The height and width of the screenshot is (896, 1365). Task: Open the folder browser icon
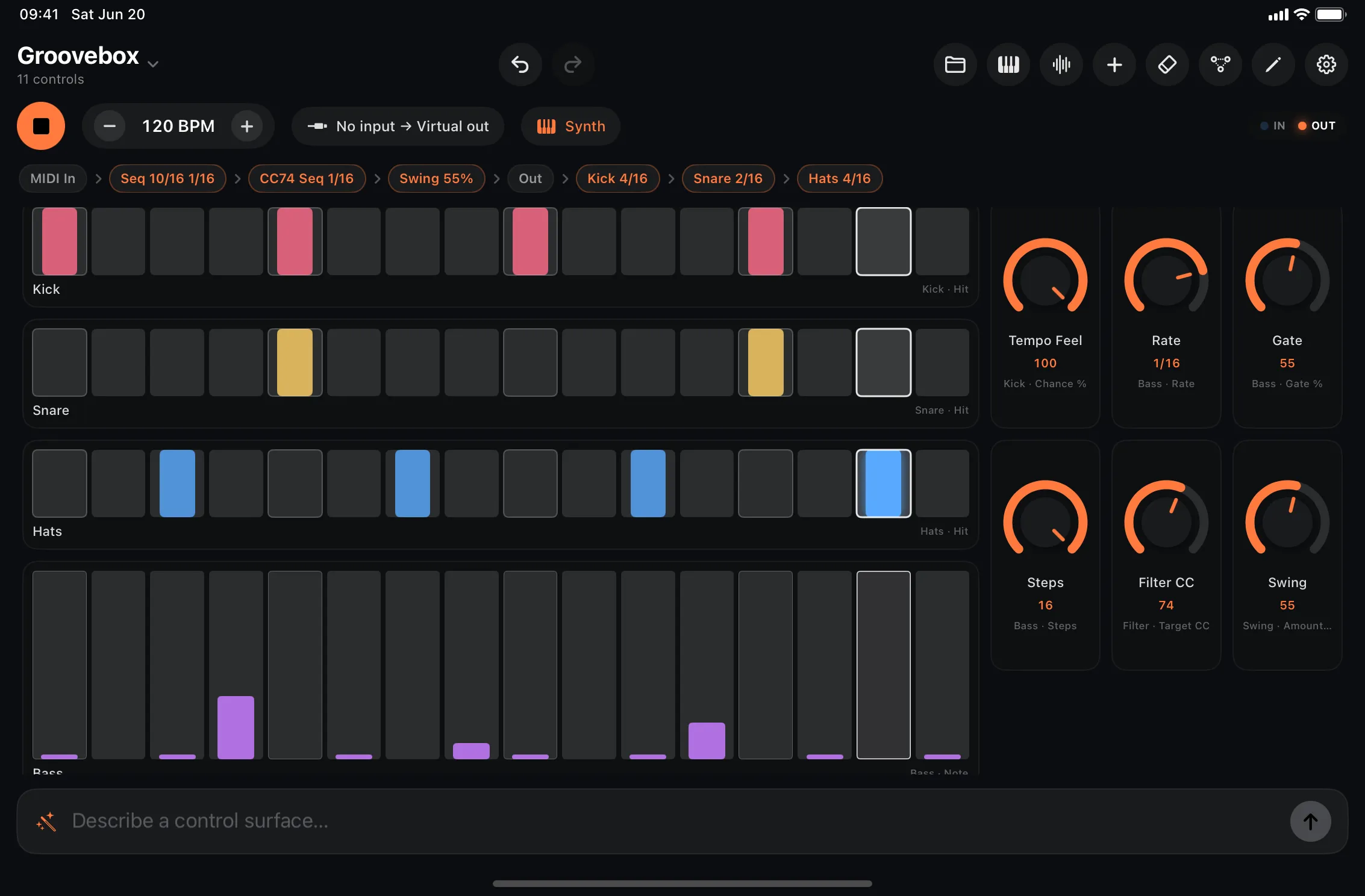tap(955, 64)
